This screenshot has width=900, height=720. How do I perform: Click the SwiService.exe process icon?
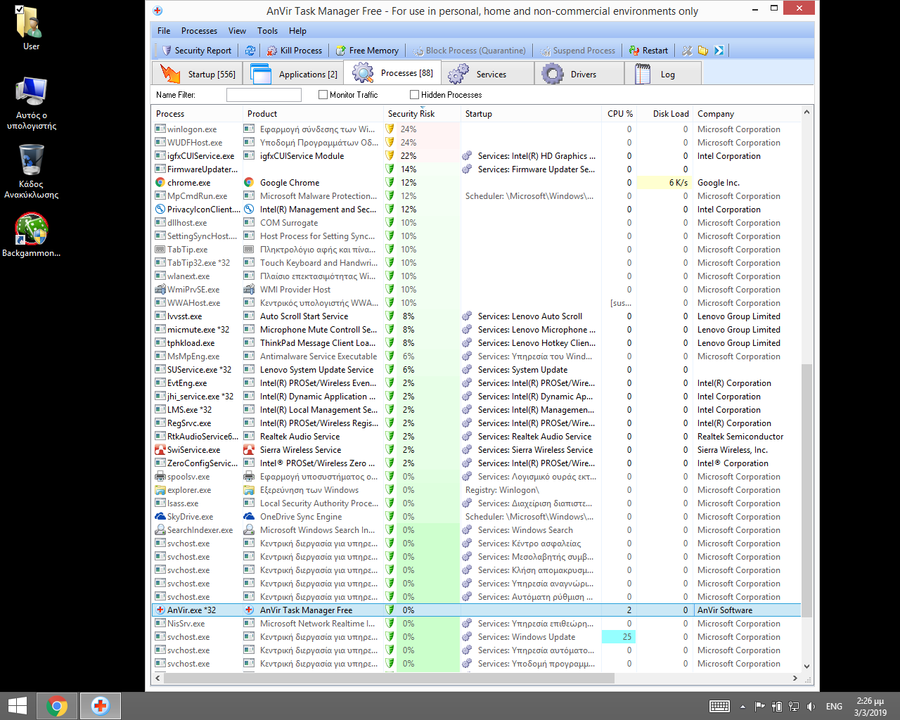(x=160, y=450)
